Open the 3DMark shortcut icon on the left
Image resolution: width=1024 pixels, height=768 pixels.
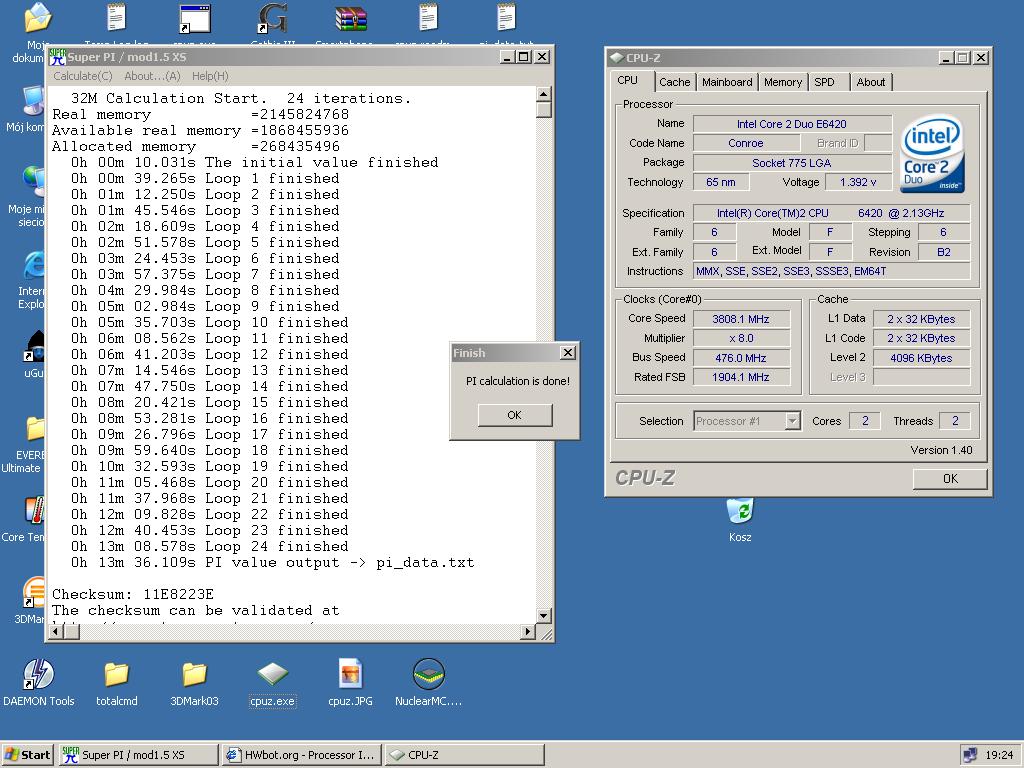(x=33, y=592)
